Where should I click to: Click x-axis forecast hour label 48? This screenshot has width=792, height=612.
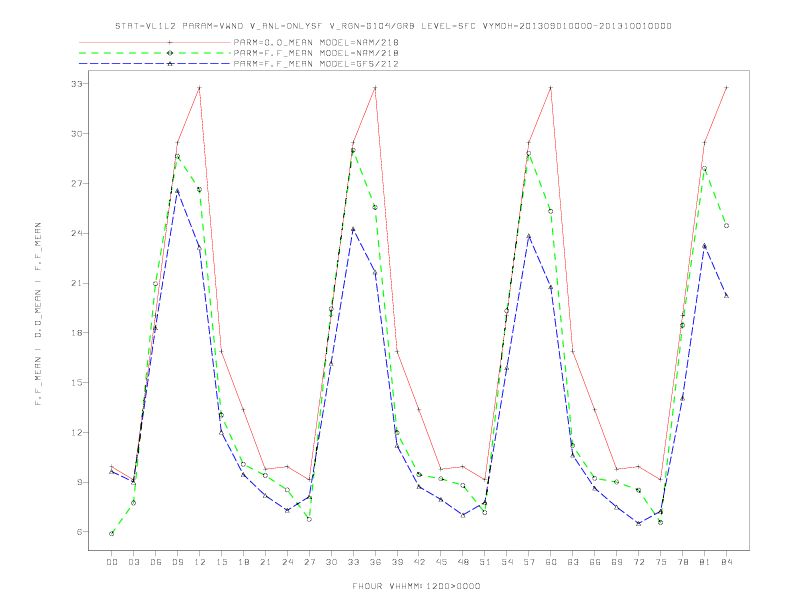tap(463, 562)
